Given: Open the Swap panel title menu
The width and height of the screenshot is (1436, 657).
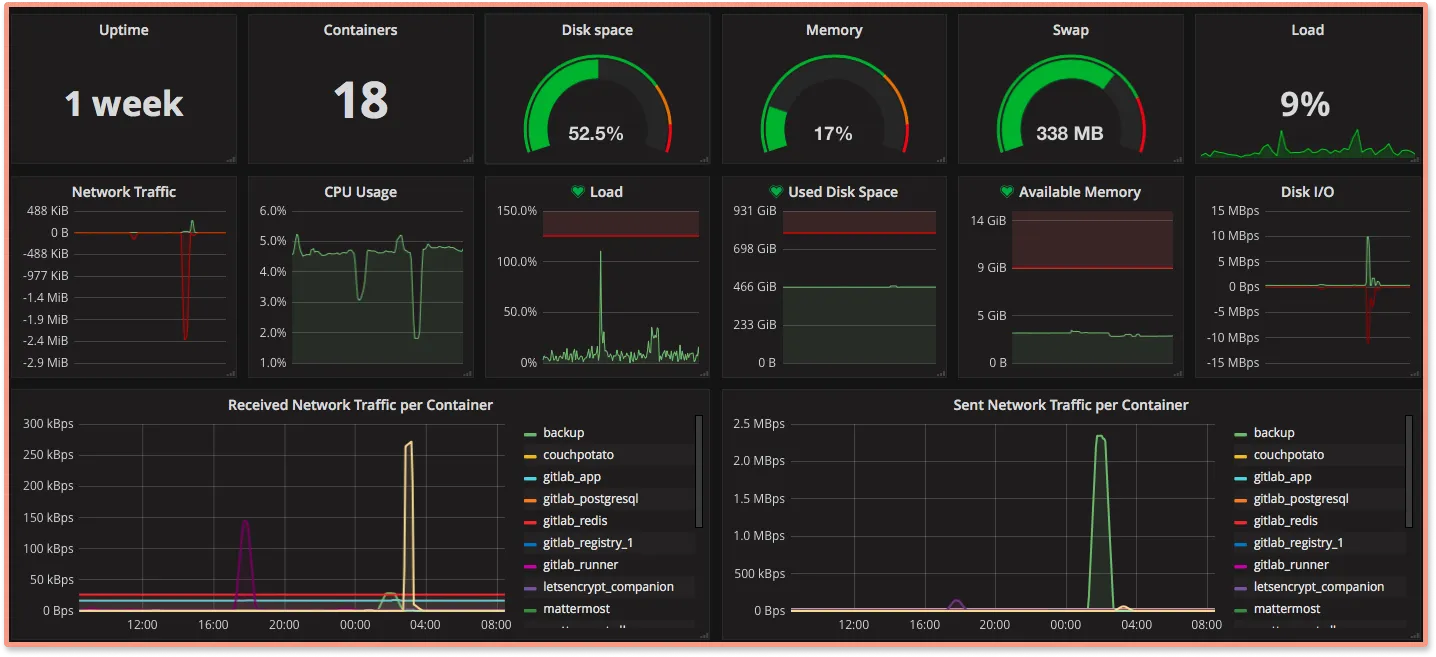Looking at the screenshot, I should click(1070, 30).
